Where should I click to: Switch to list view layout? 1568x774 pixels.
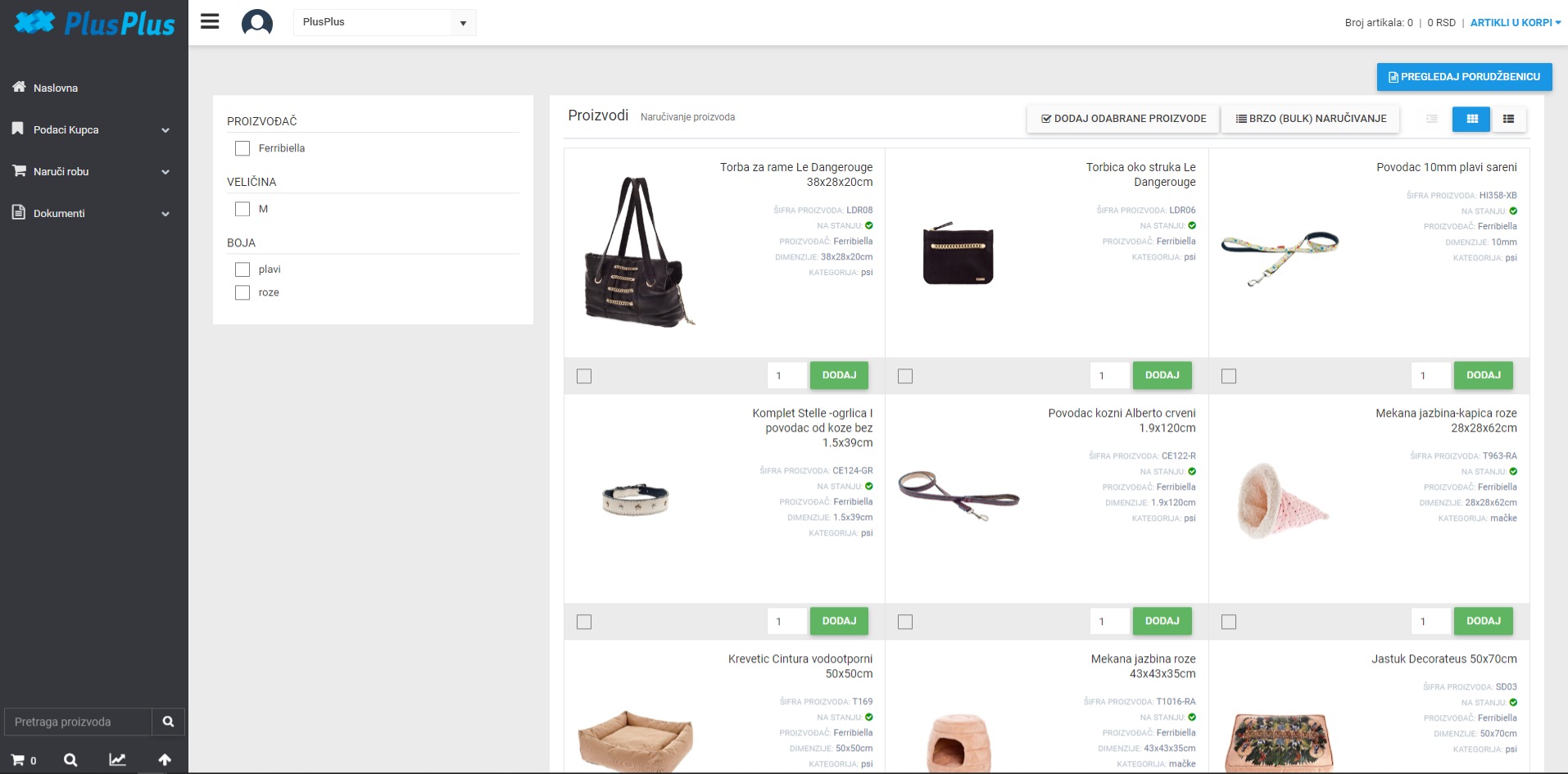tap(1508, 119)
